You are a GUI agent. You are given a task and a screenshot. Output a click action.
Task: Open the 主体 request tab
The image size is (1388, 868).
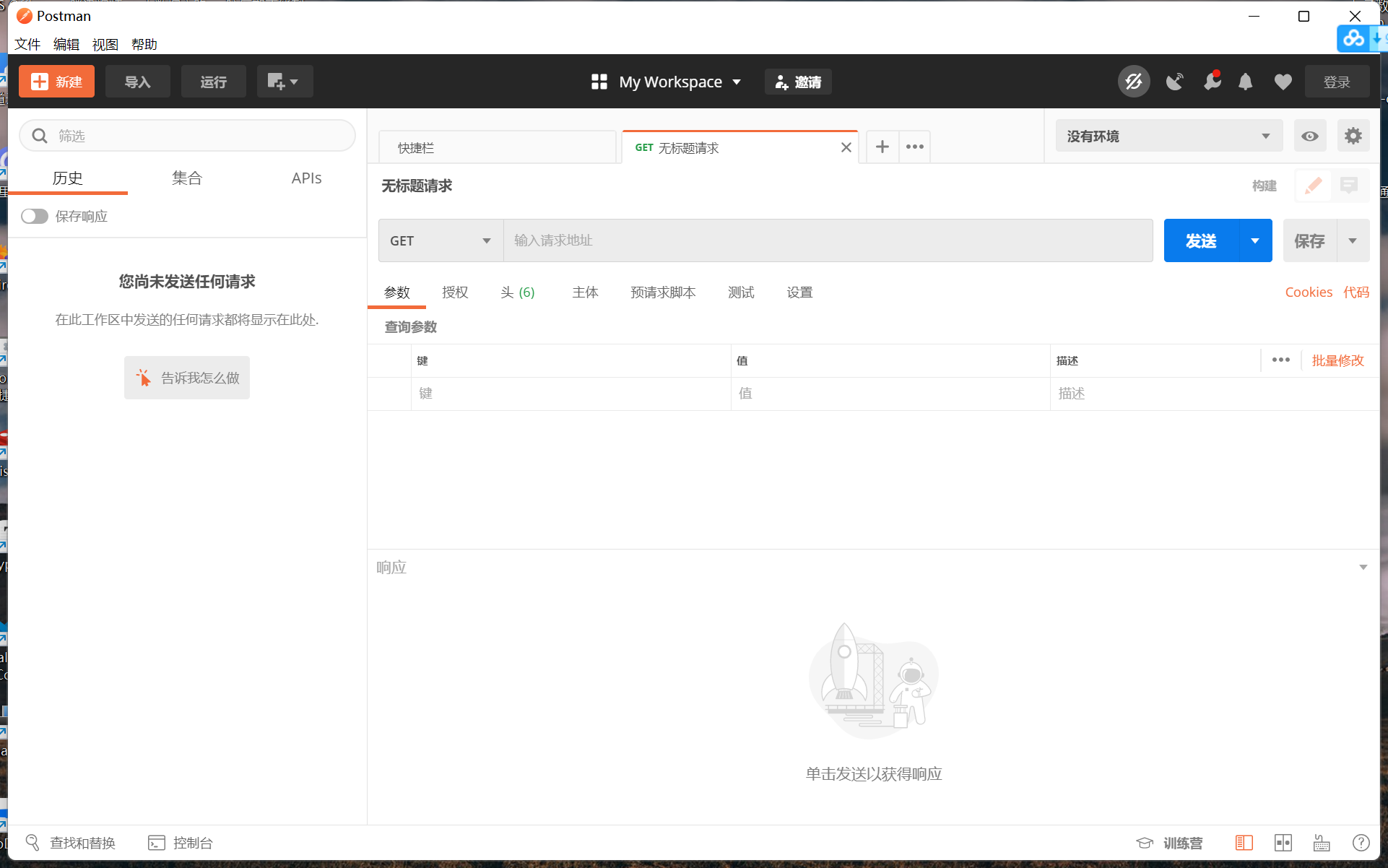[585, 292]
